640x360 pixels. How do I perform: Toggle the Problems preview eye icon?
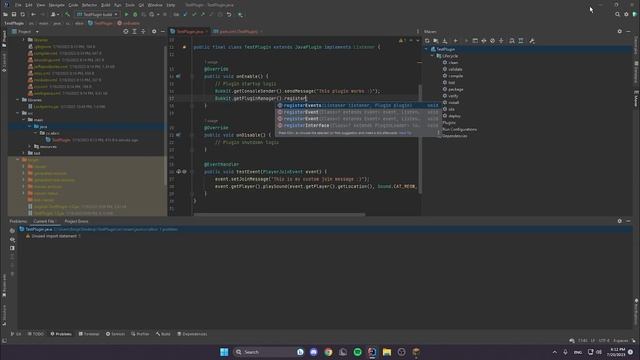click(x=12, y=240)
